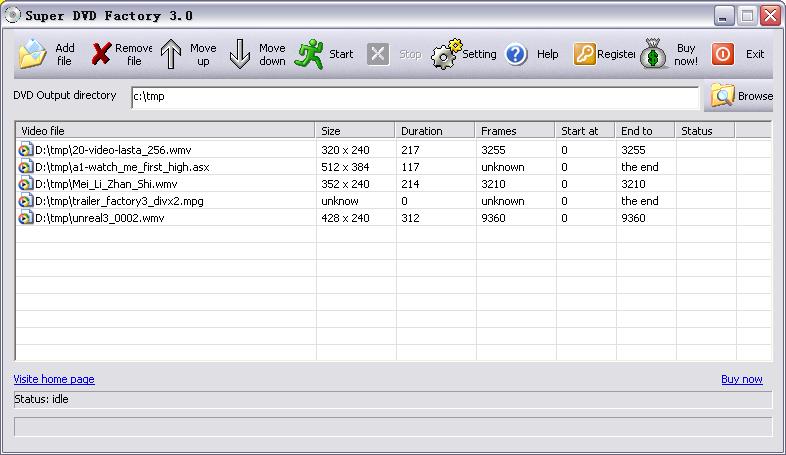Click the Browse folder icon
This screenshot has height=455, width=786.
722,95
